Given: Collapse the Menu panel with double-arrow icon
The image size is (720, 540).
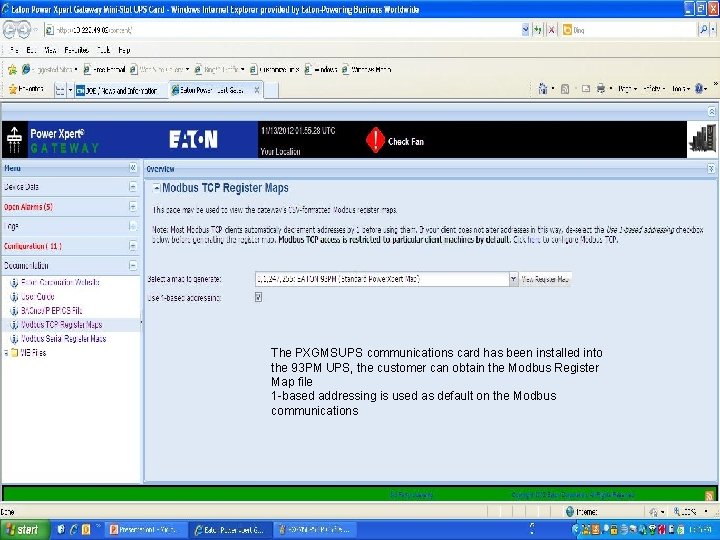Looking at the screenshot, I should (133, 168).
